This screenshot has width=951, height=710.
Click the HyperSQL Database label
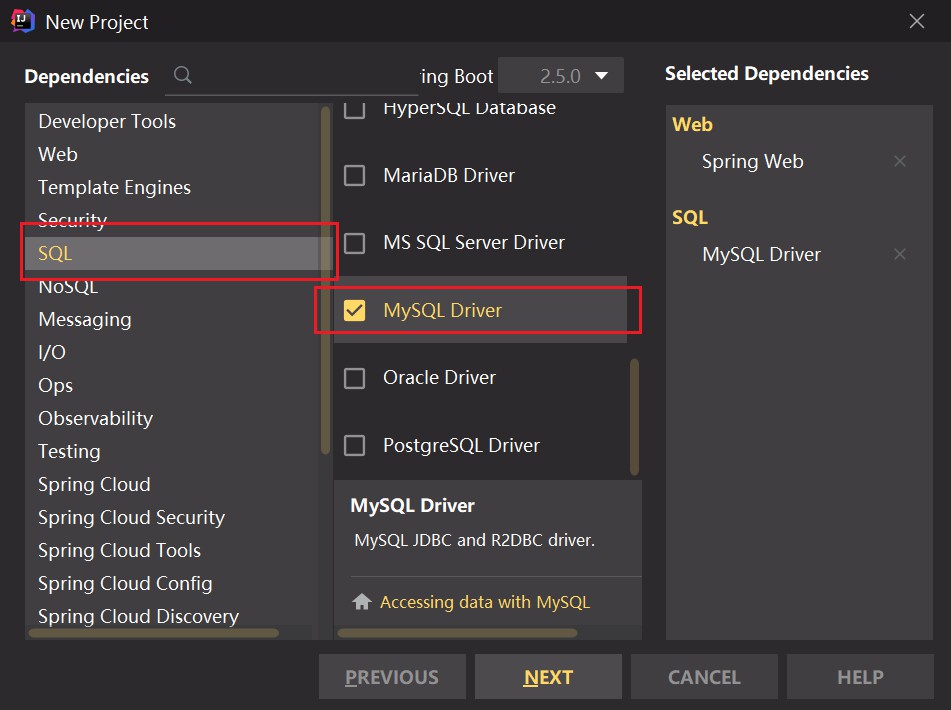(x=469, y=109)
